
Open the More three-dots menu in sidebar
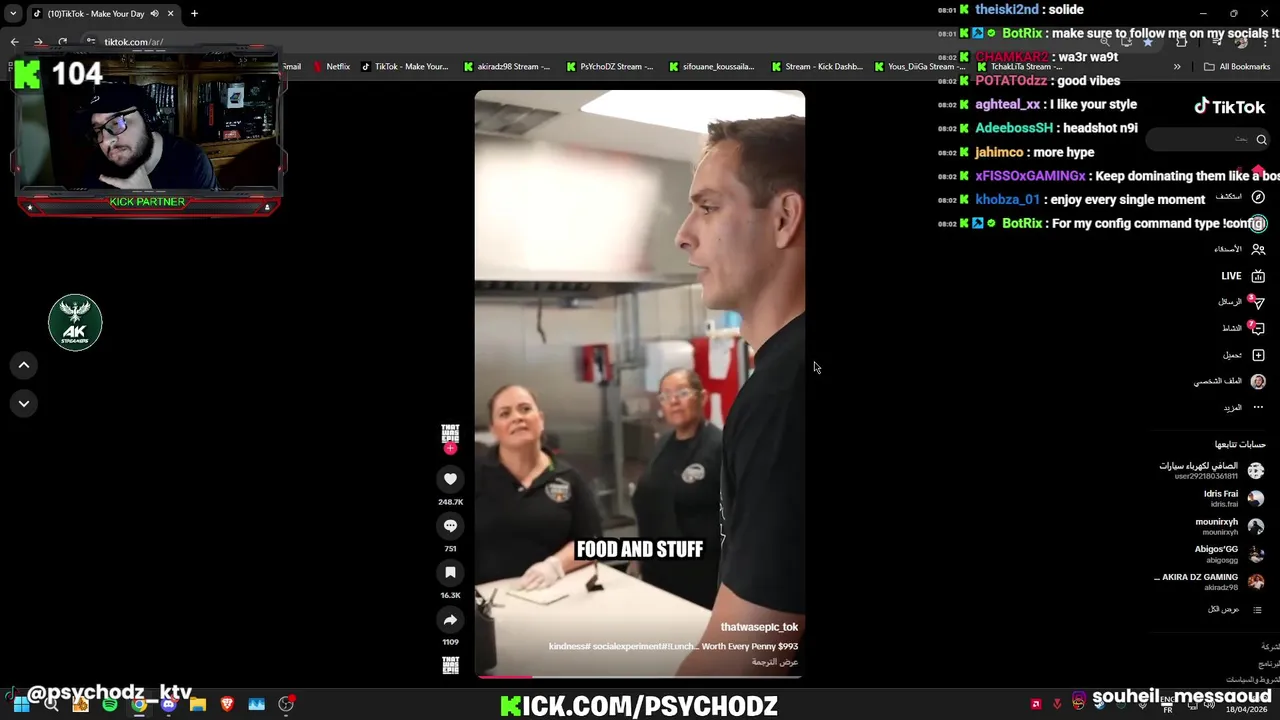(x=1258, y=407)
